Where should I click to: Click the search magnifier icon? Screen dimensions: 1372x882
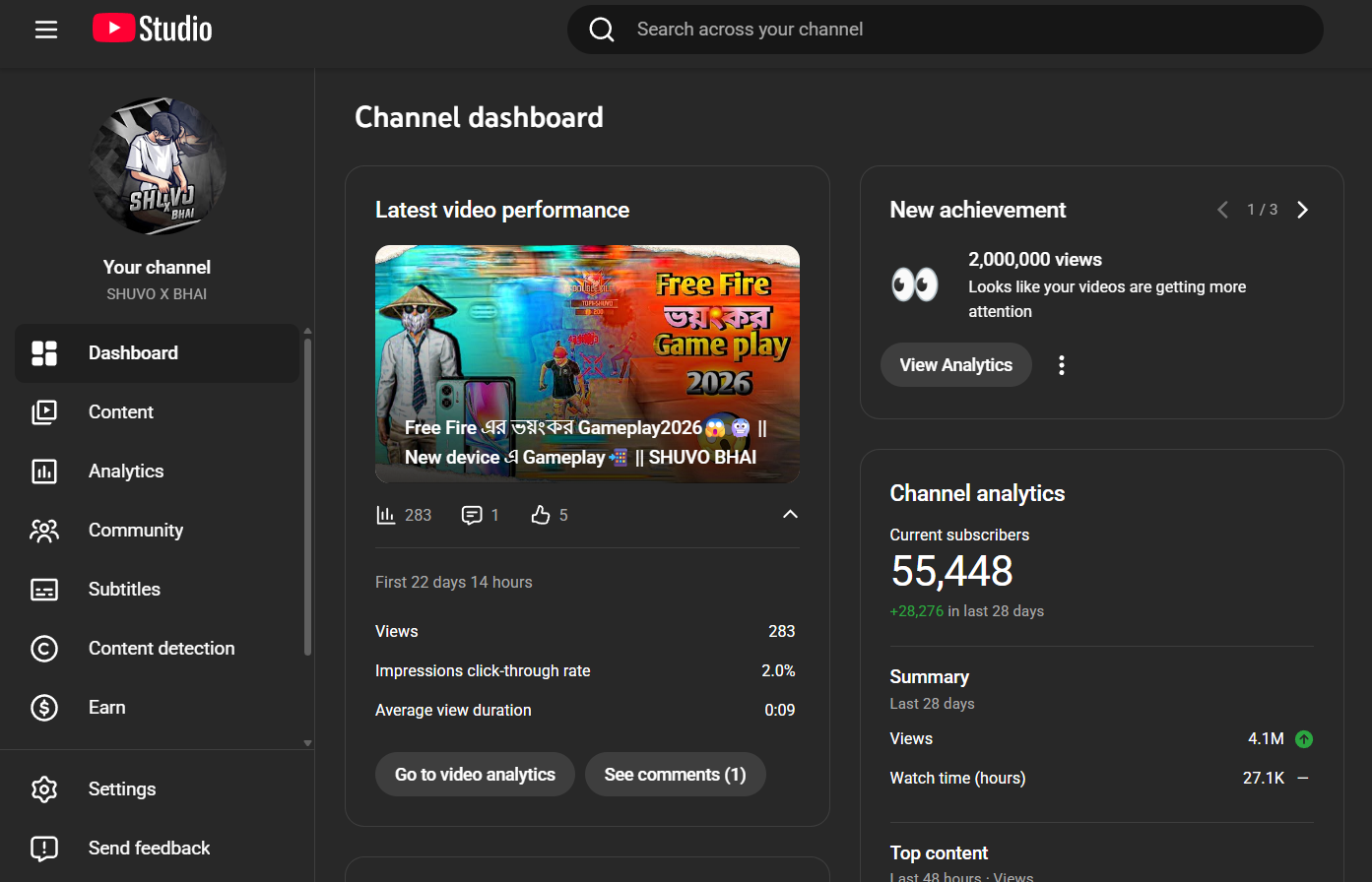tap(602, 30)
